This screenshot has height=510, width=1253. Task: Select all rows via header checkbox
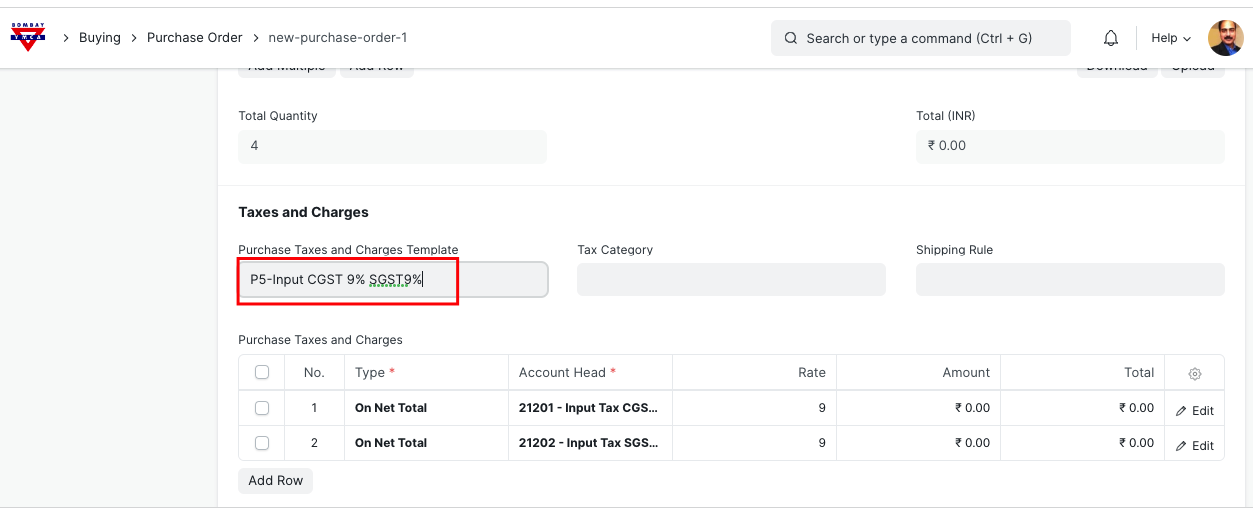(x=262, y=372)
